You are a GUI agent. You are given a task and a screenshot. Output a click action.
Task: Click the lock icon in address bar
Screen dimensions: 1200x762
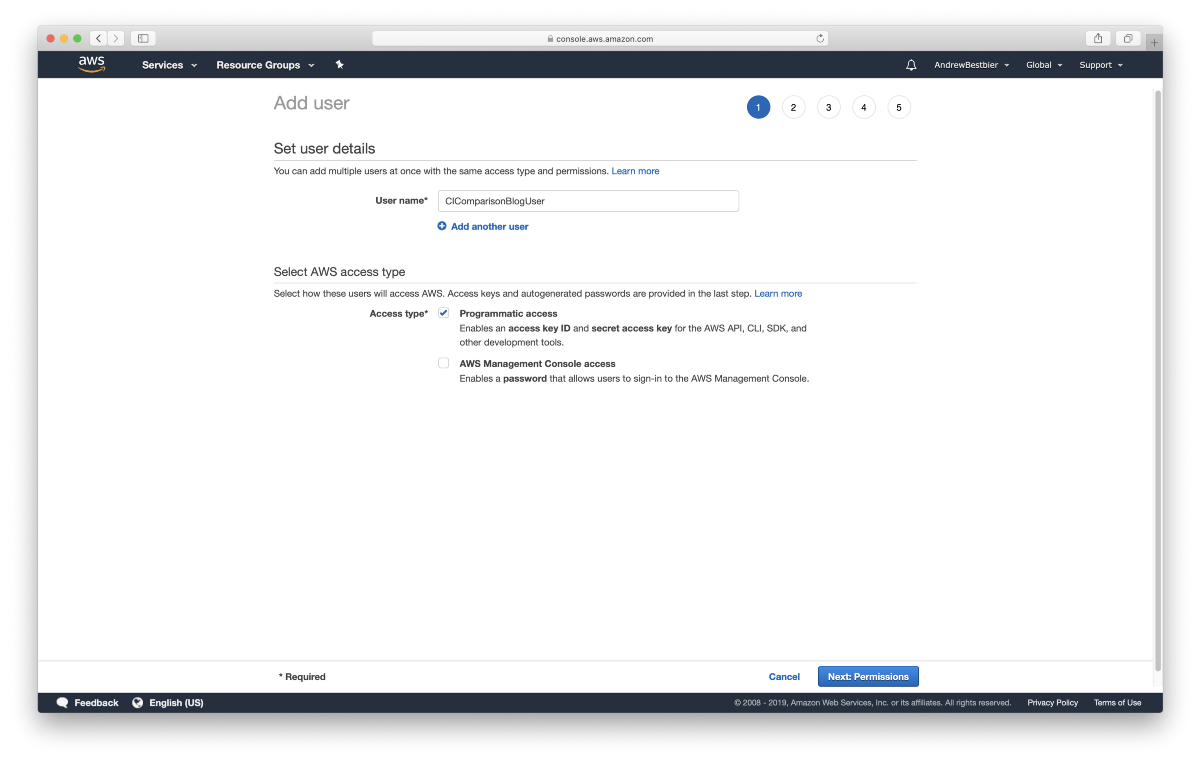[x=550, y=39]
